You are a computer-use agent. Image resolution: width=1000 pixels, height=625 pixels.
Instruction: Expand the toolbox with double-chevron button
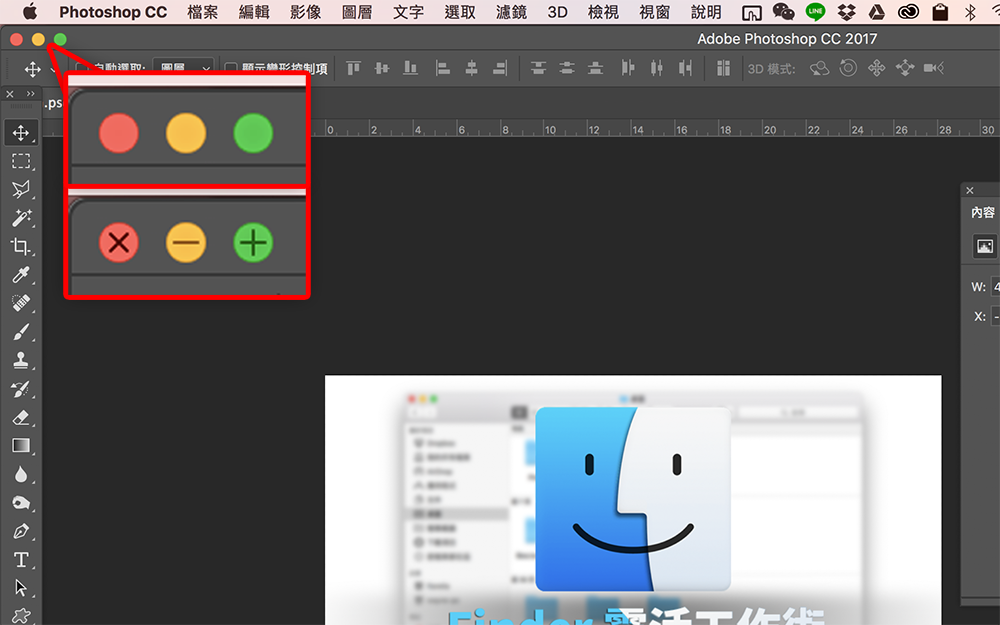(31, 94)
